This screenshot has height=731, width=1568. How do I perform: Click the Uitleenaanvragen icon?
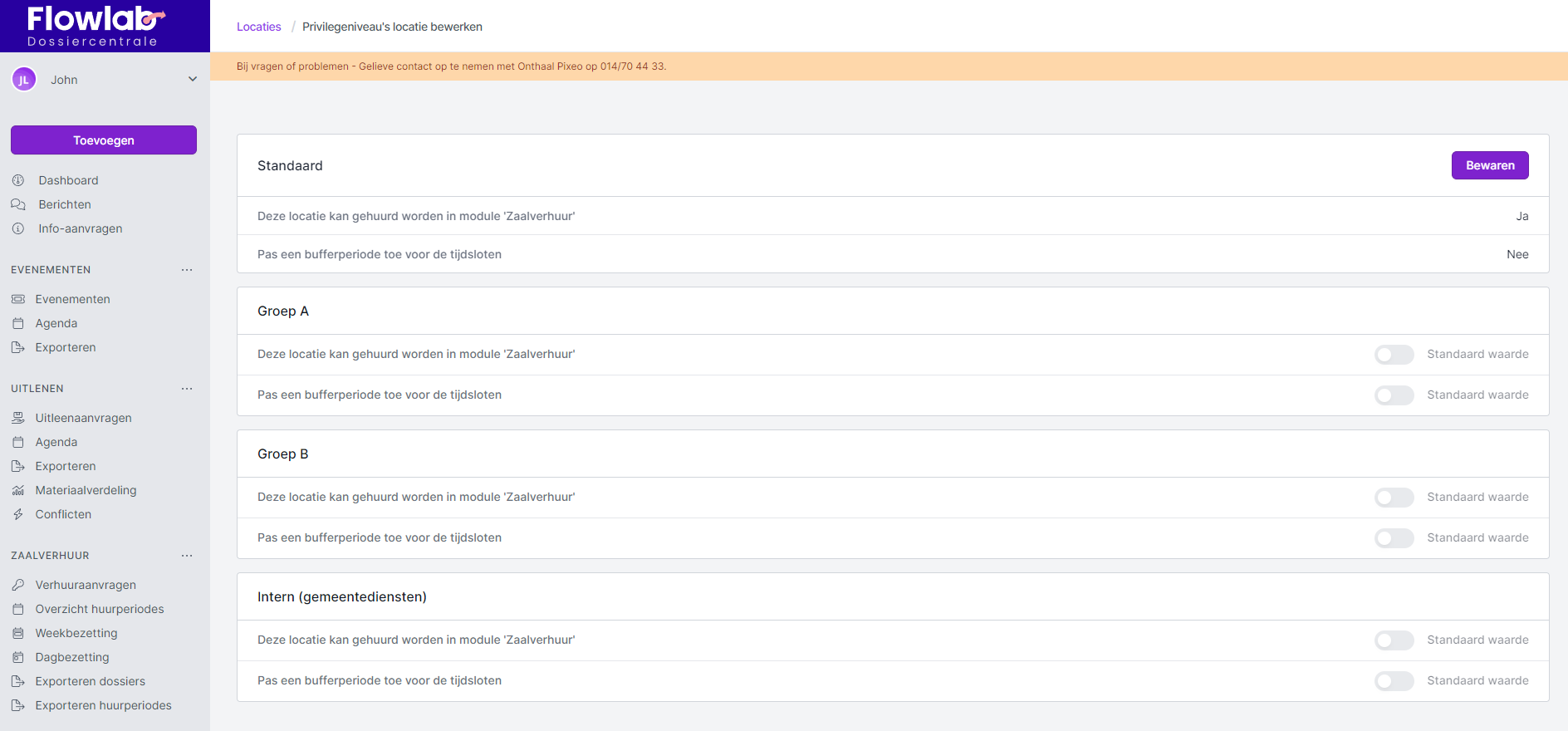pos(18,418)
